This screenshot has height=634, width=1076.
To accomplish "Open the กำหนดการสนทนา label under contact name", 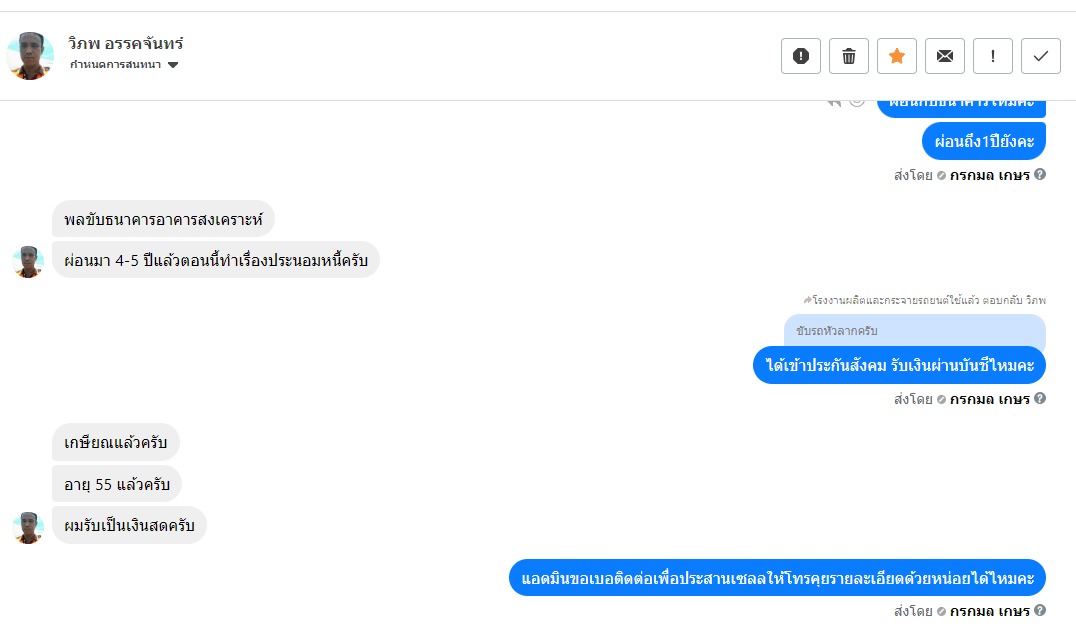I will coord(115,65).
